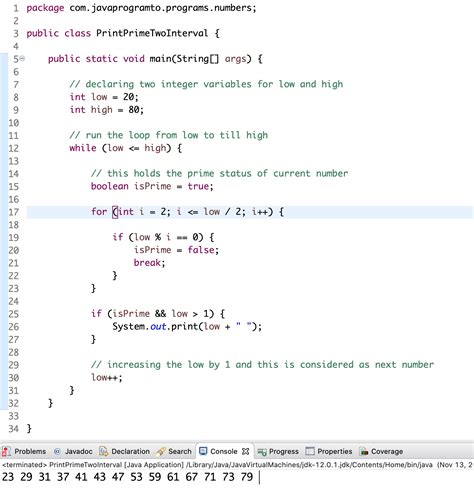Click the 'while (low <= high)' statement
The height and width of the screenshot is (501, 474).
pos(126,148)
